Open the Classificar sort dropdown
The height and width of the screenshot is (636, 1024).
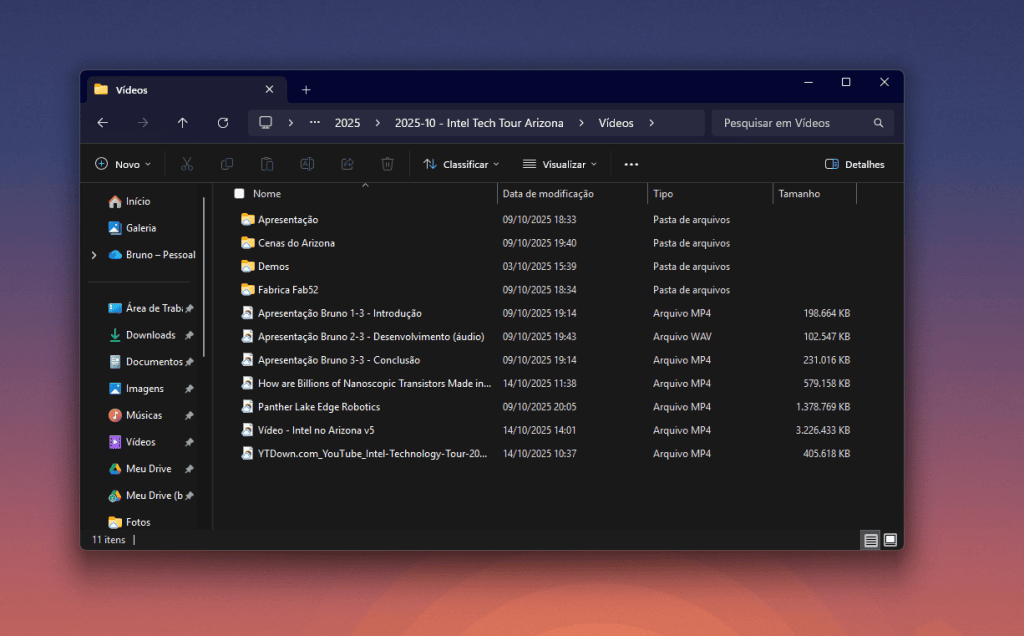[461, 165]
